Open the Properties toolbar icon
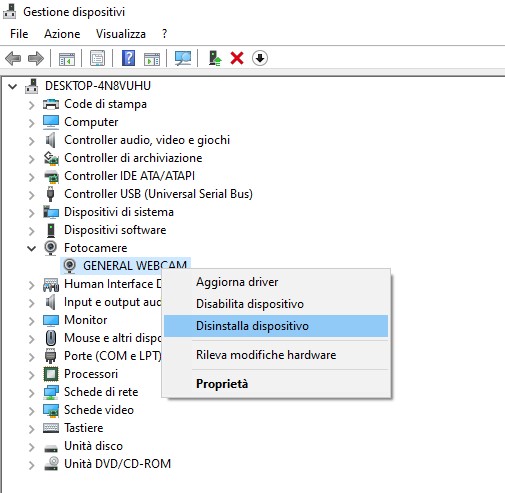The height and width of the screenshot is (493, 505). (97, 59)
